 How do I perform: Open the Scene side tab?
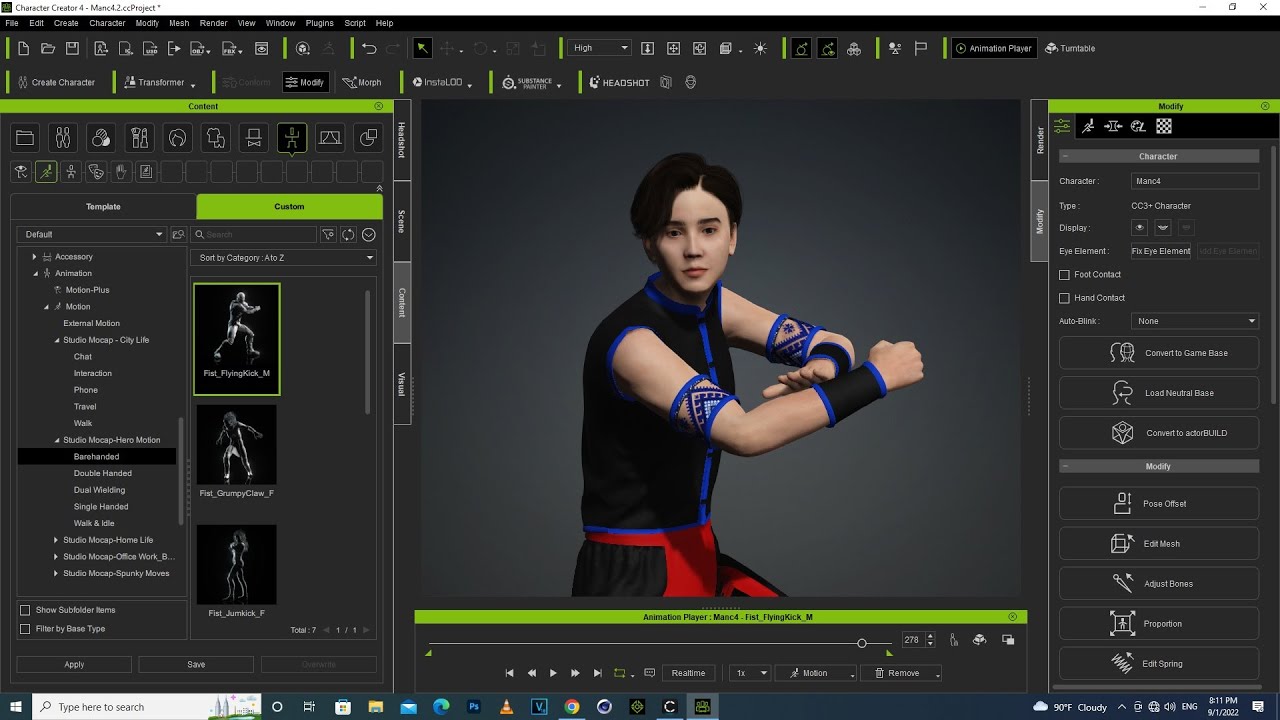pyautogui.click(x=402, y=221)
